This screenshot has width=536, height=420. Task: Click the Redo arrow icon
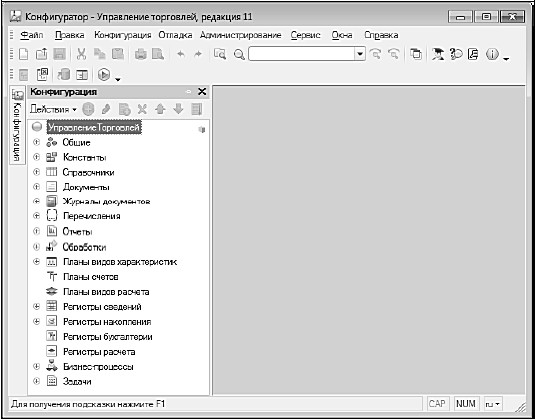[x=198, y=54]
